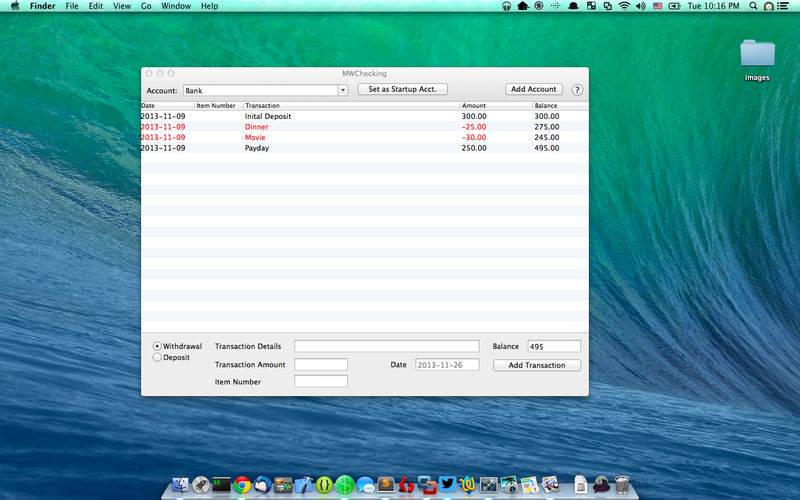Click the clock showing Tue 10:16 PM
The image size is (800, 500).
tap(713, 6)
